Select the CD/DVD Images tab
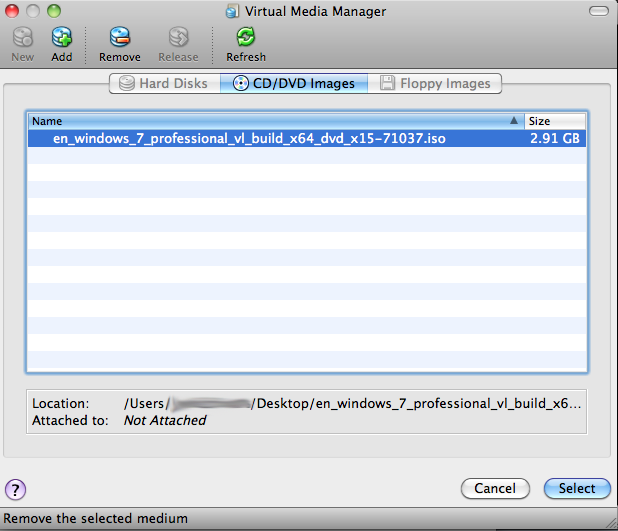The image size is (618, 531). click(294, 83)
